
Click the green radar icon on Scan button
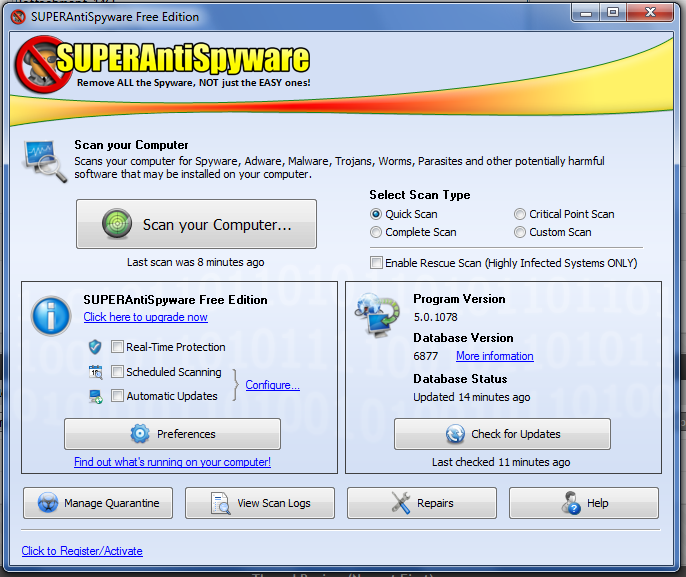coord(117,224)
